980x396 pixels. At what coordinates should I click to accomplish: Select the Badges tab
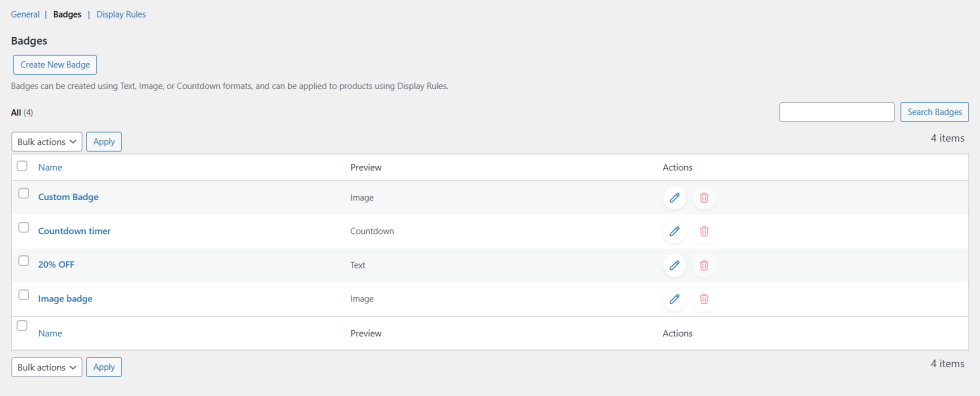68,14
